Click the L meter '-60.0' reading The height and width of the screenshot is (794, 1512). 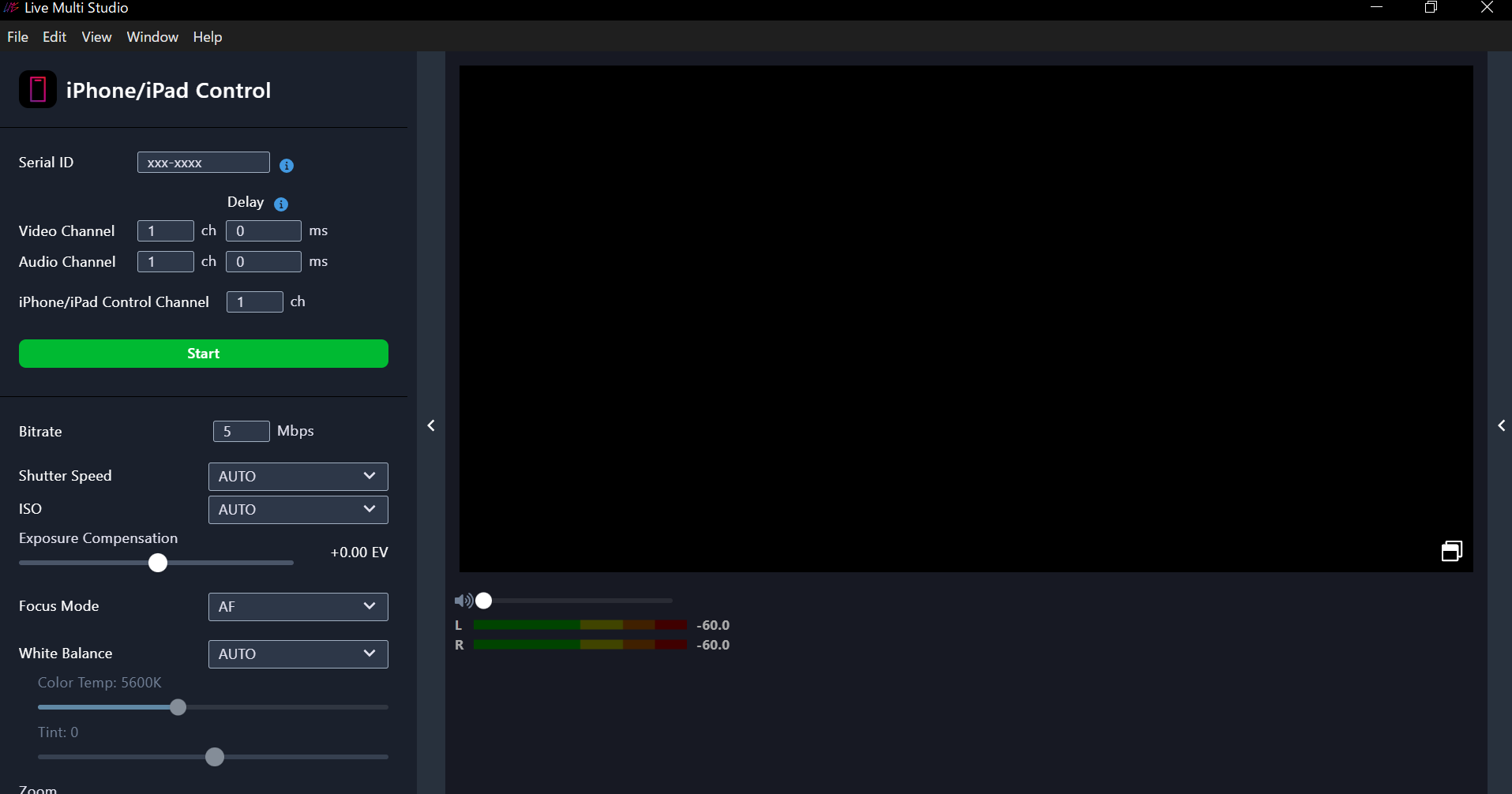coord(713,625)
